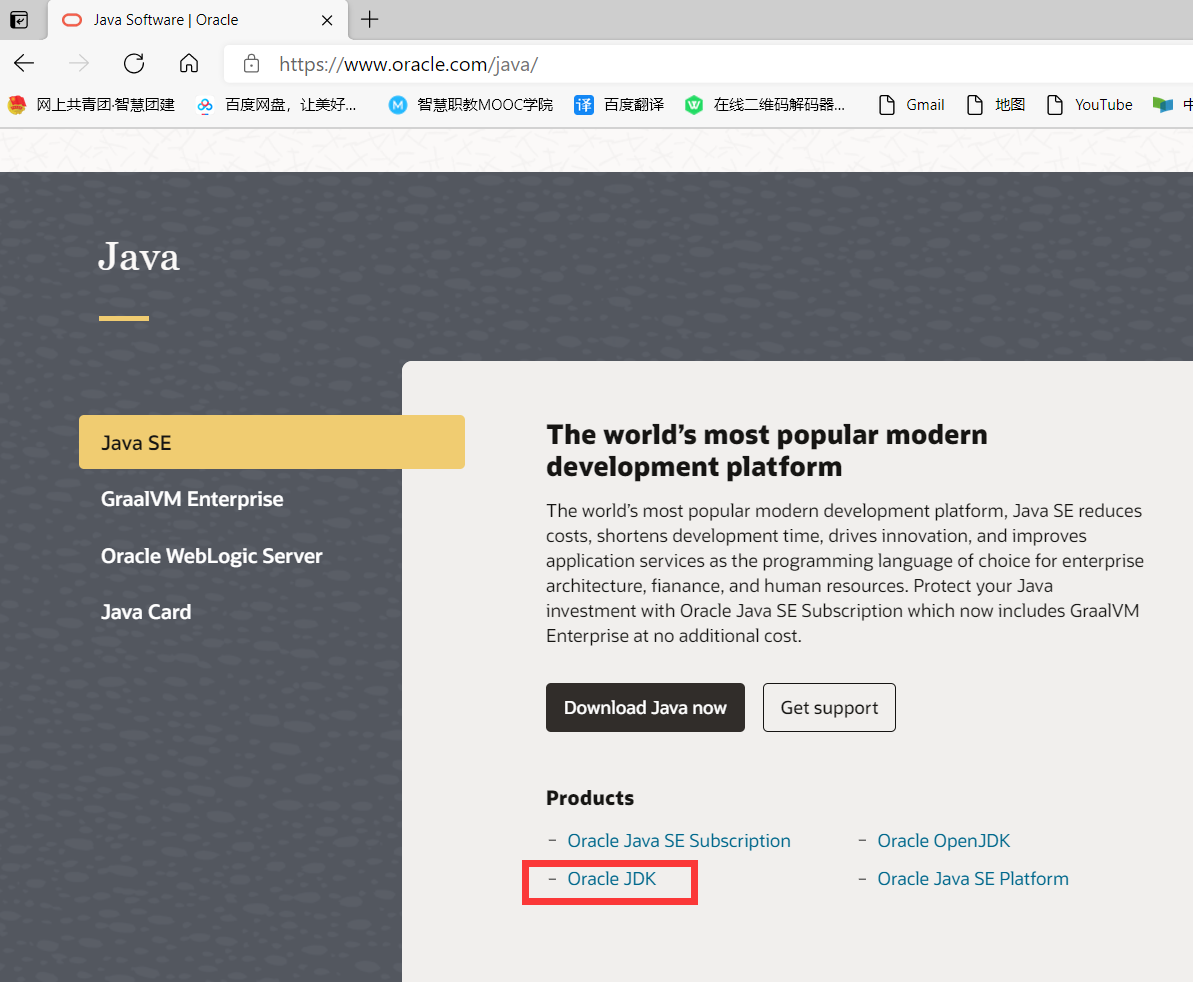1193x982 pixels.
Task: Open a new browser tab
Action: click(370, 20)
